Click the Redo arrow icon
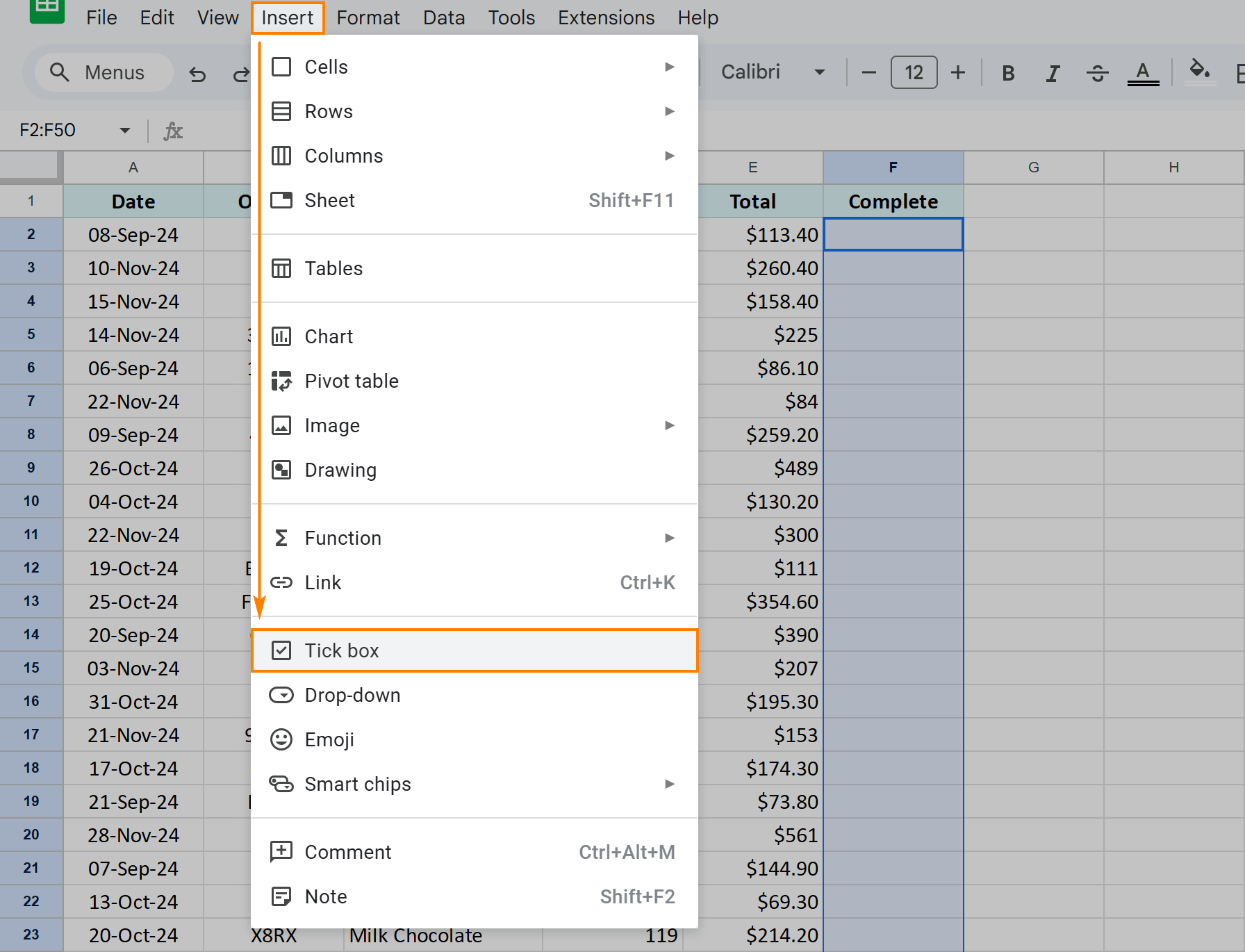Image resolution: width=1245 pixels, height=952 pixels. pos(240,73)
